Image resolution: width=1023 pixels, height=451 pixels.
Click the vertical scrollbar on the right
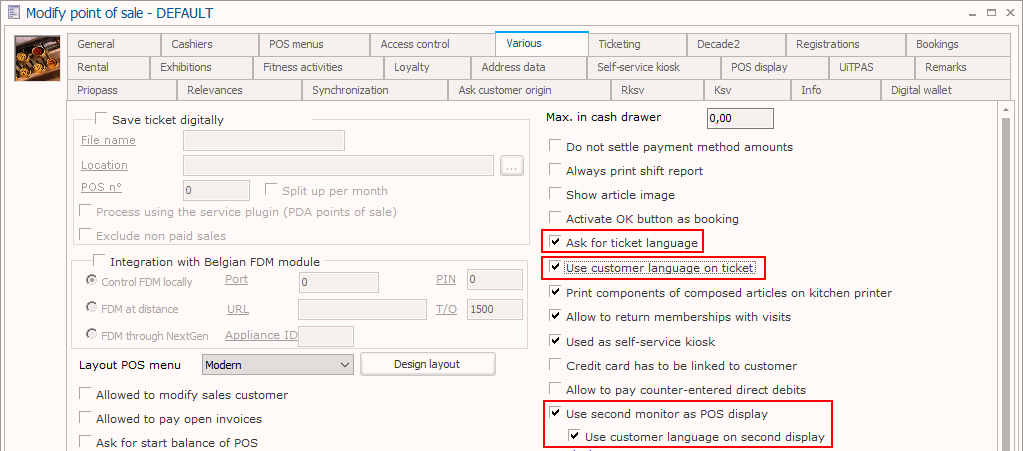1008,280
